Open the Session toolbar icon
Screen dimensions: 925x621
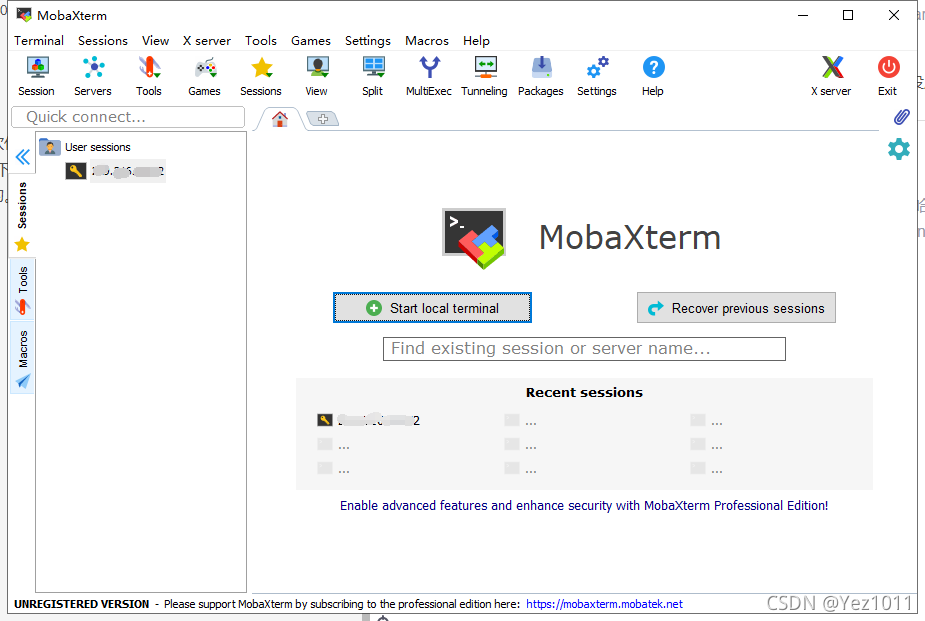pos(37,76)
